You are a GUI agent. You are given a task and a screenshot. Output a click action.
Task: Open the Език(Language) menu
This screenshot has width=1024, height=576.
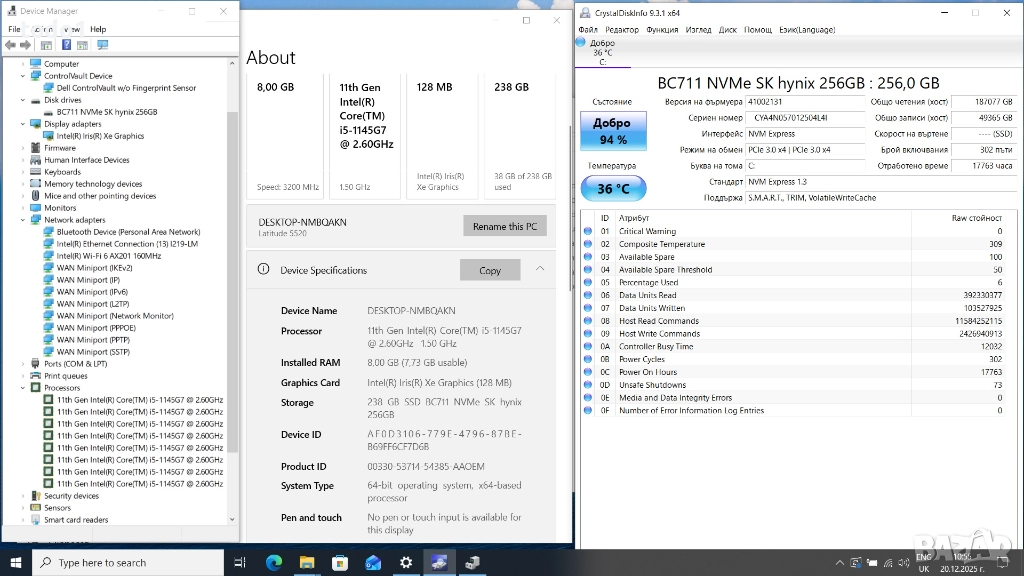click(807, 30)
